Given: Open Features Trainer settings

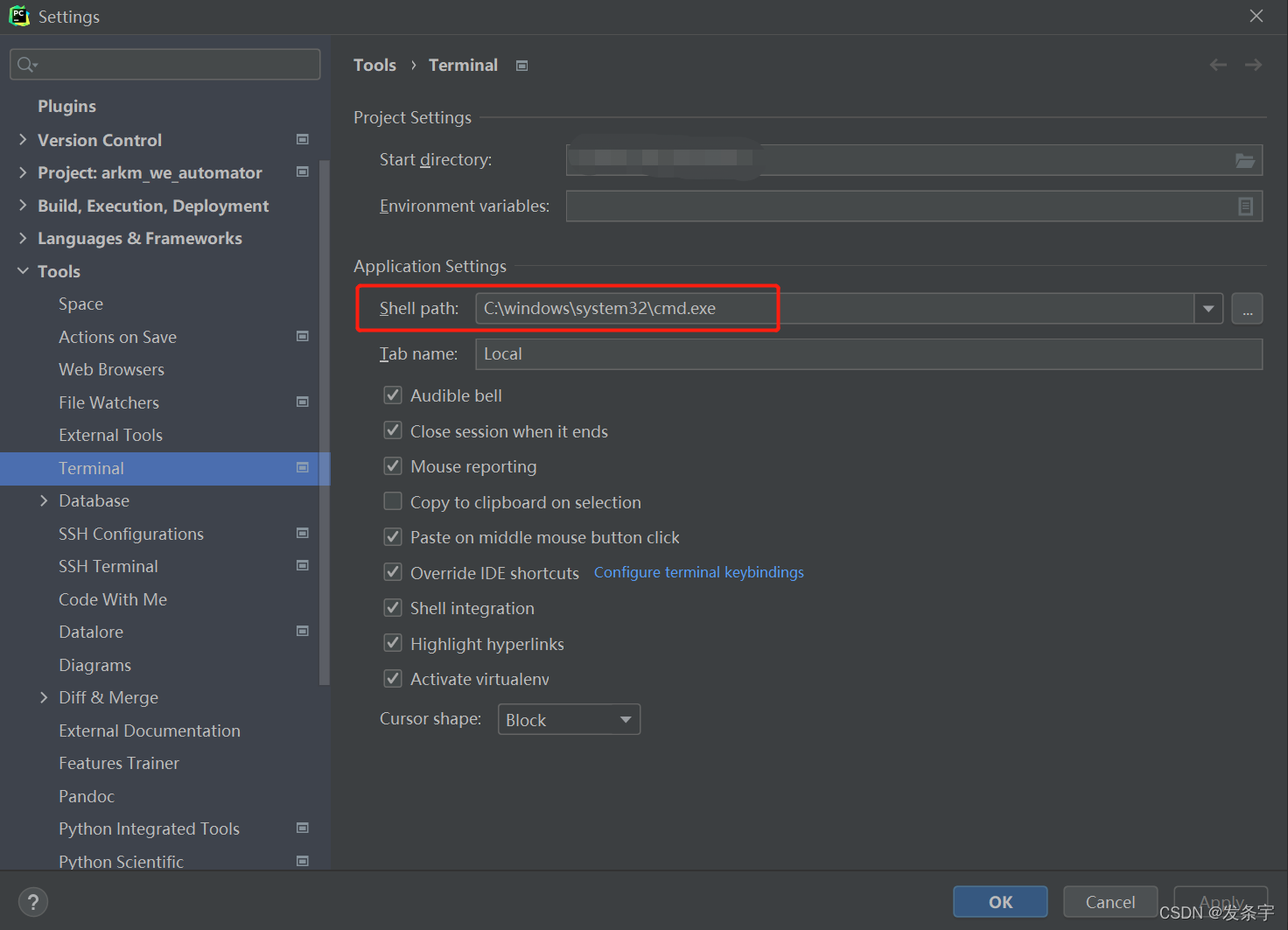Looking at the screenshot, I should click(x=119, y=763).
